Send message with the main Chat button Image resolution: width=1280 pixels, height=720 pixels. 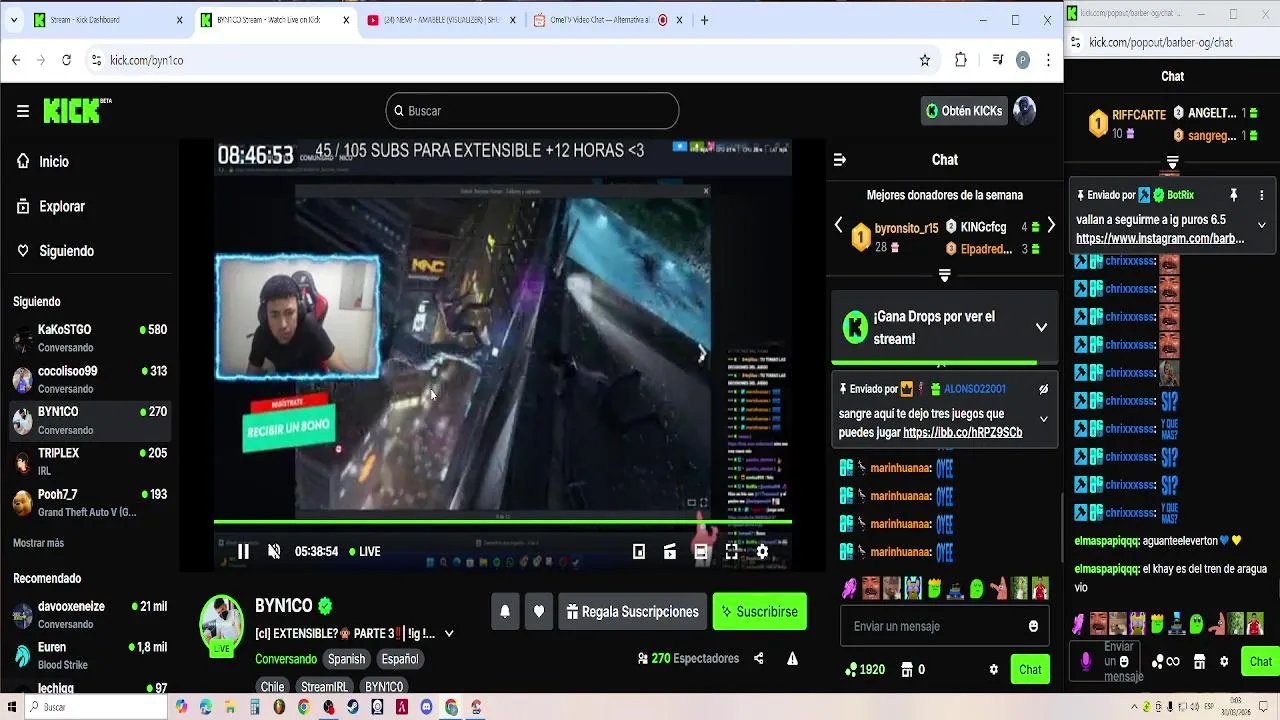click(1030, 670)
